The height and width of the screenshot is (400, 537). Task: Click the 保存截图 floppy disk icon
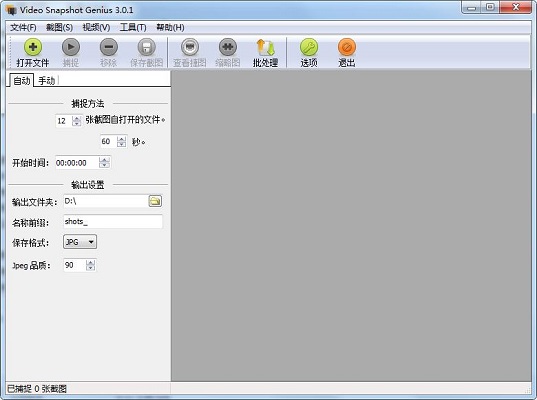[147, 47]
